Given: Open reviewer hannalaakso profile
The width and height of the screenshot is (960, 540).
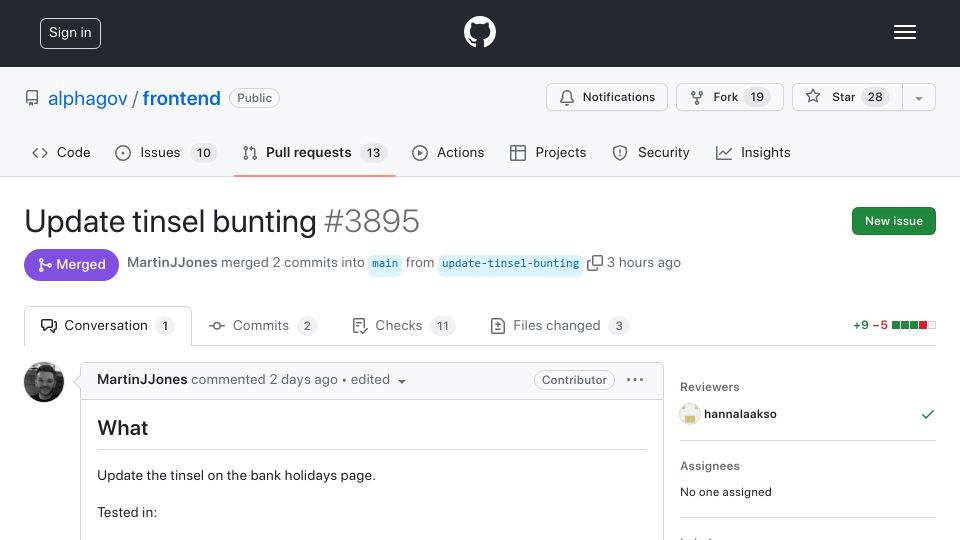Looking at the screenshot, I should 740,414.
